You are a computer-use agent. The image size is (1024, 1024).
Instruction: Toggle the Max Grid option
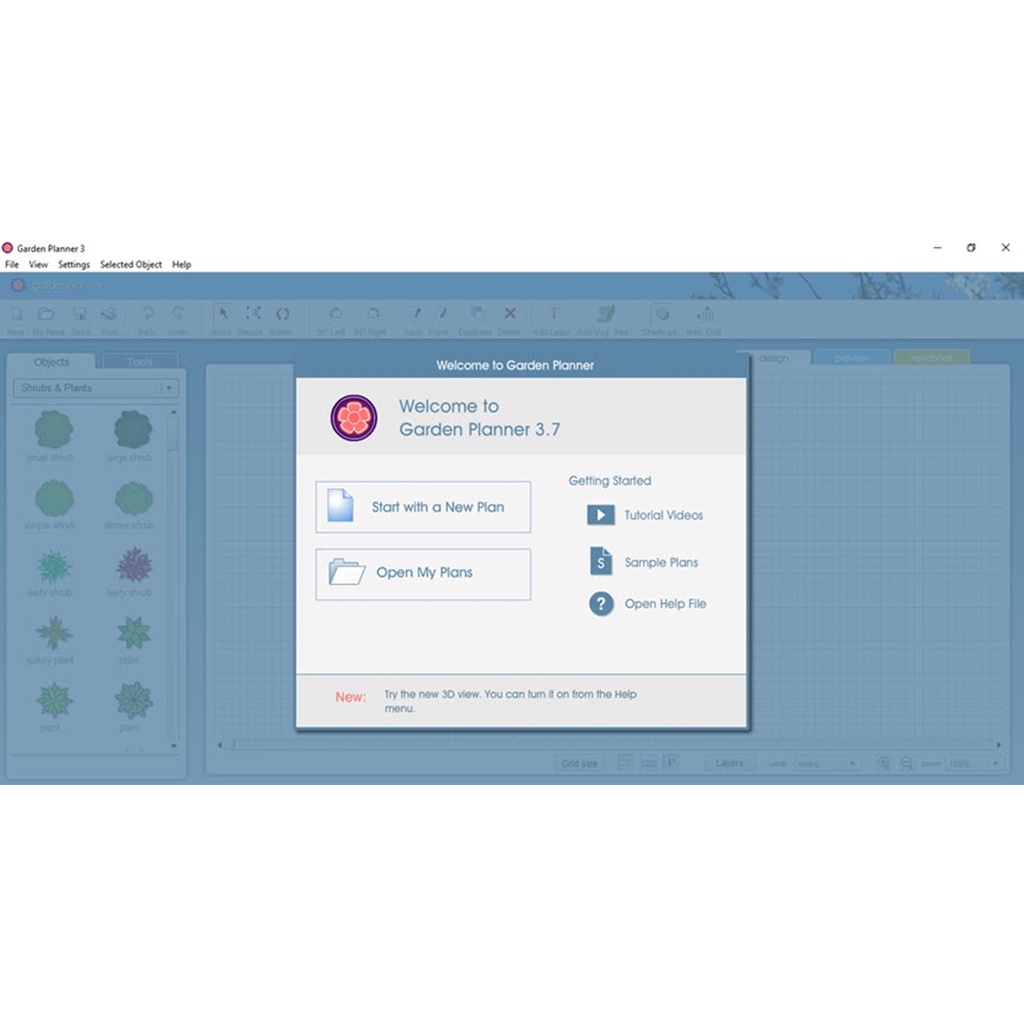pos(704,315)
